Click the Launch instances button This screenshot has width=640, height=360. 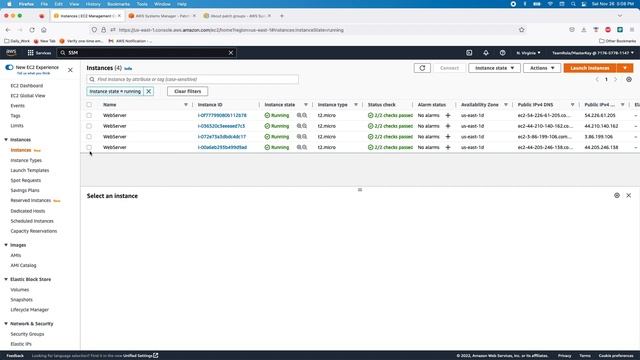coord(590,68)
